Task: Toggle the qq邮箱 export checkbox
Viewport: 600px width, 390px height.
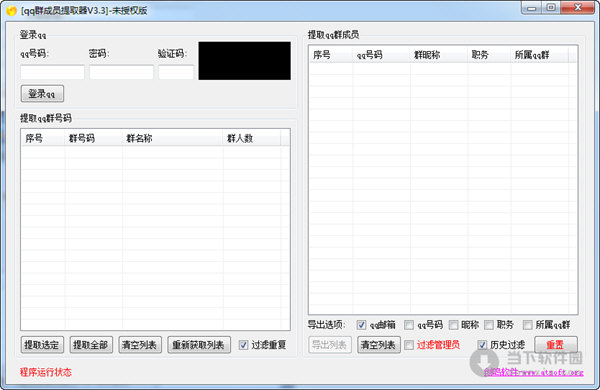Action: 361,325
